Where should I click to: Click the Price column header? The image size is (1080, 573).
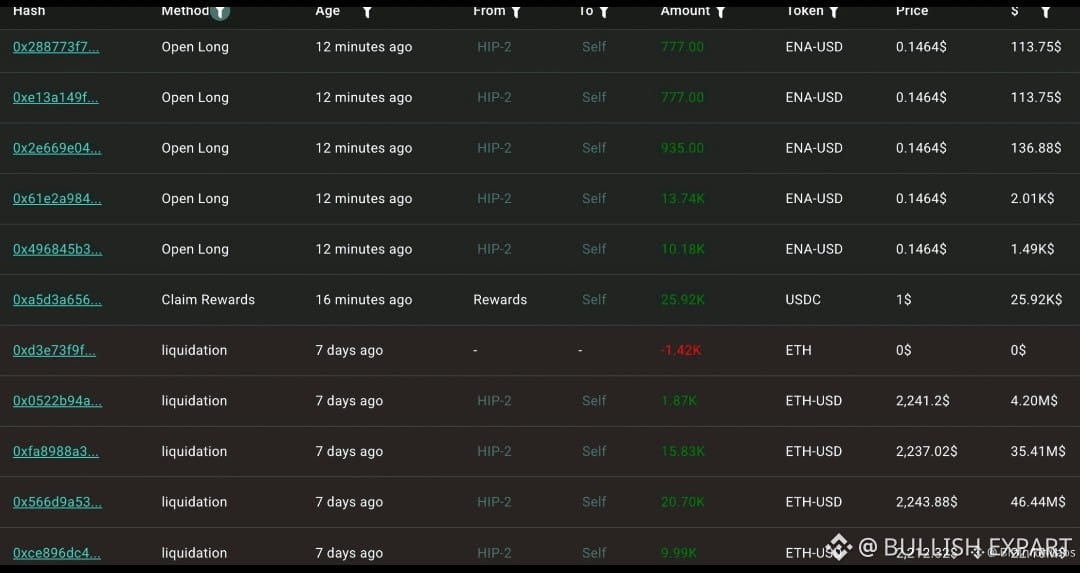[x=912, y=11]
